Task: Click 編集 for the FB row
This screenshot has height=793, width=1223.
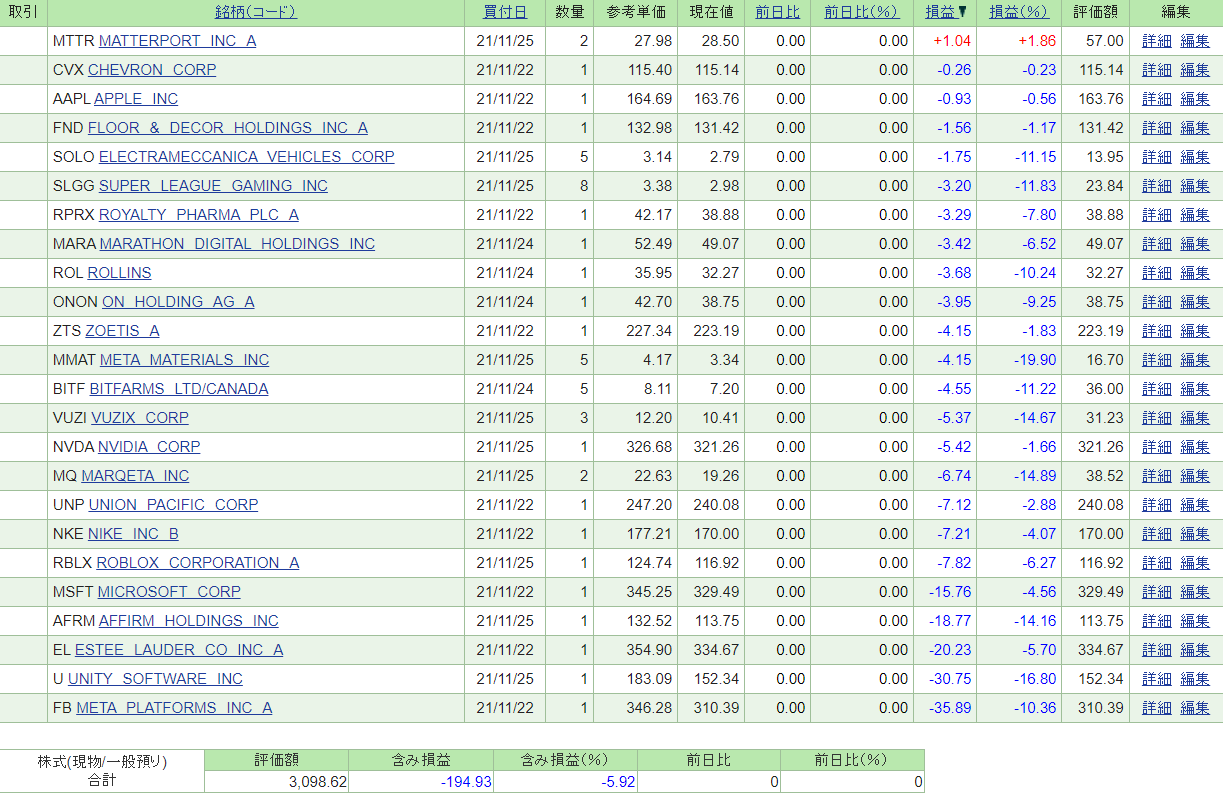Action: click(x=1195, y=708)
